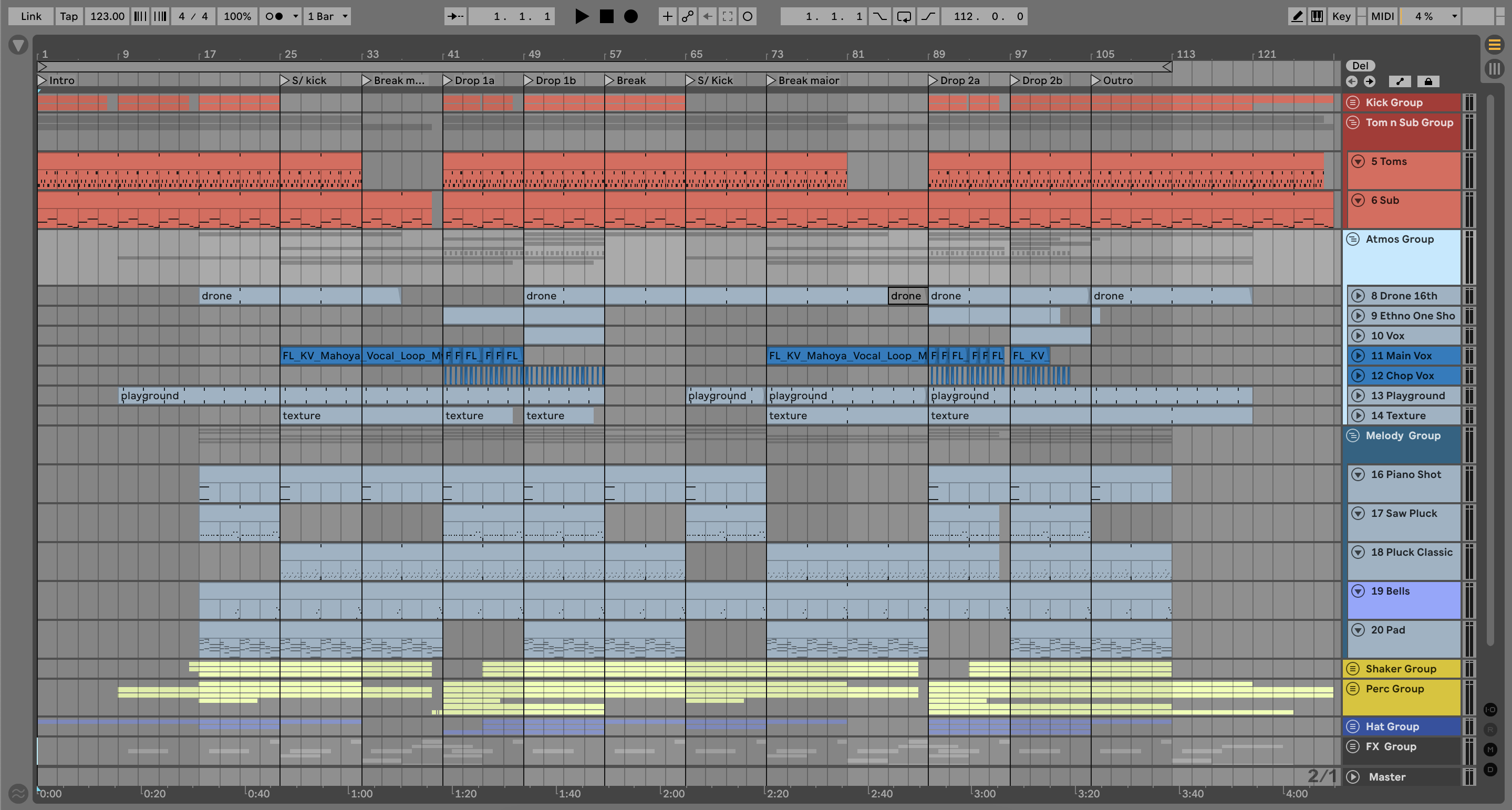
Task: Unfold the Kick Group track
Action: pyautogui.click(x=1353, y=102)
